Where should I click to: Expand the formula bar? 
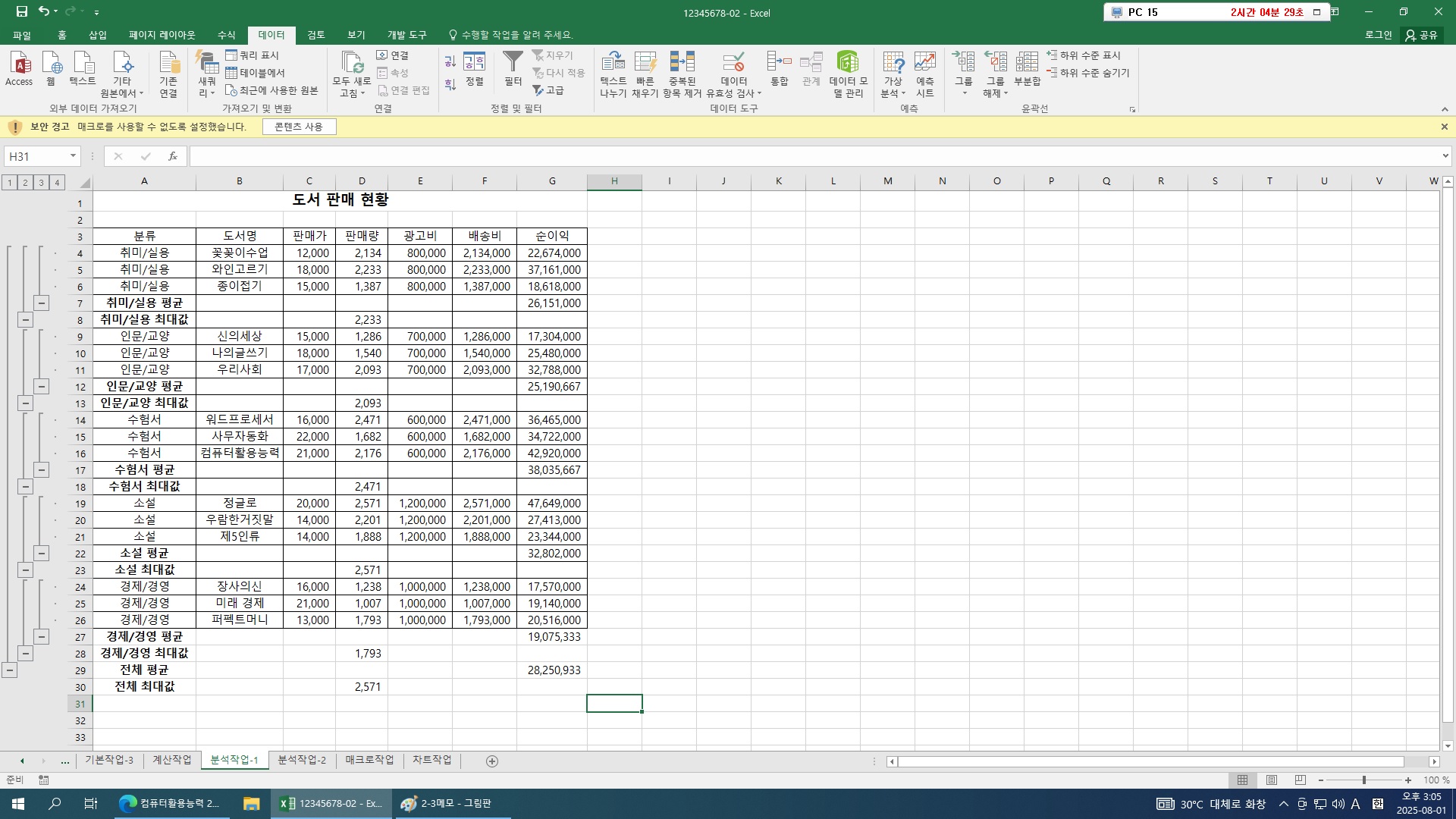pyautogui.click(x=1445, y=156)
